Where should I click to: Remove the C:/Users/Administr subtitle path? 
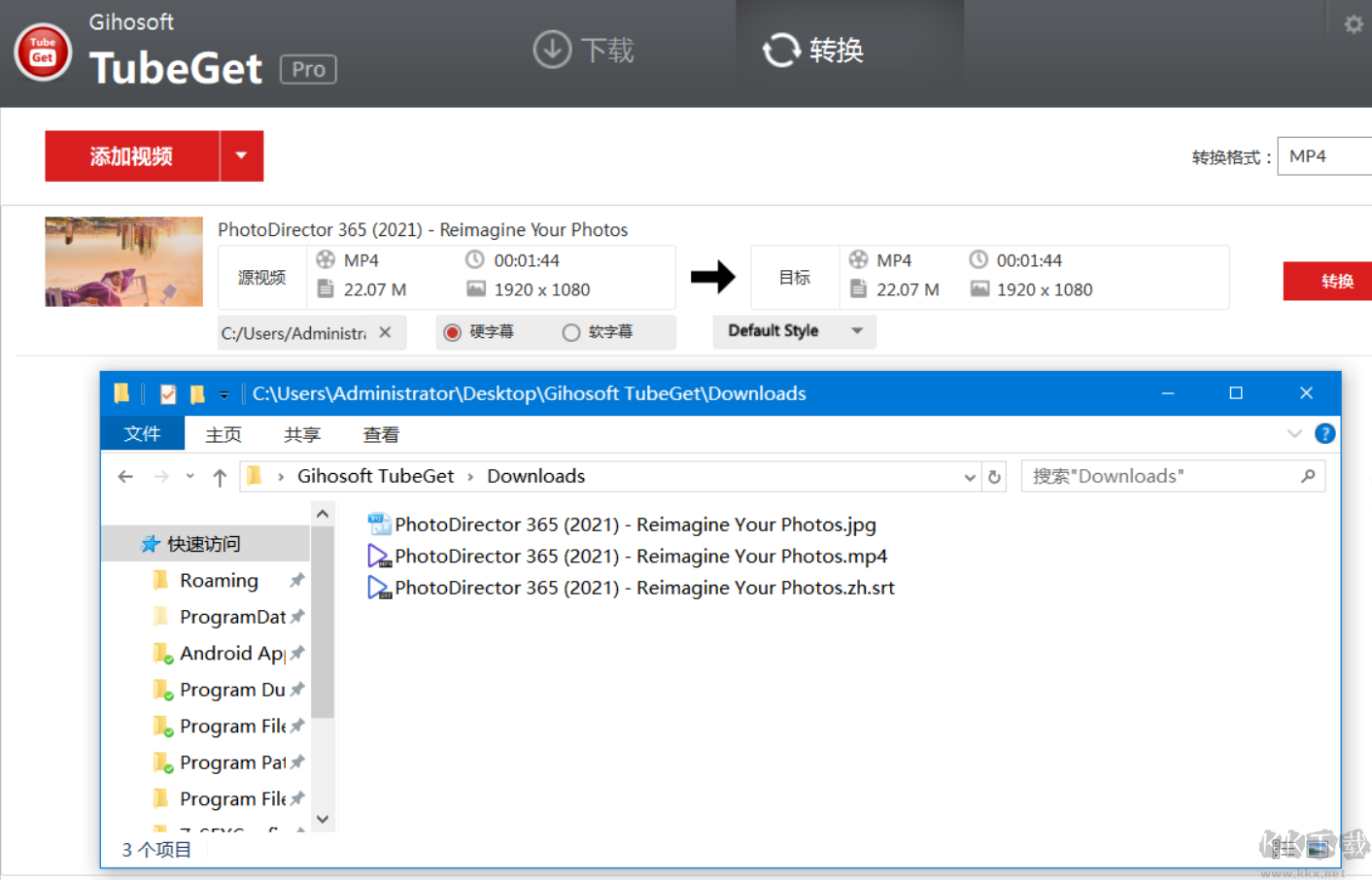pos(386,332)
